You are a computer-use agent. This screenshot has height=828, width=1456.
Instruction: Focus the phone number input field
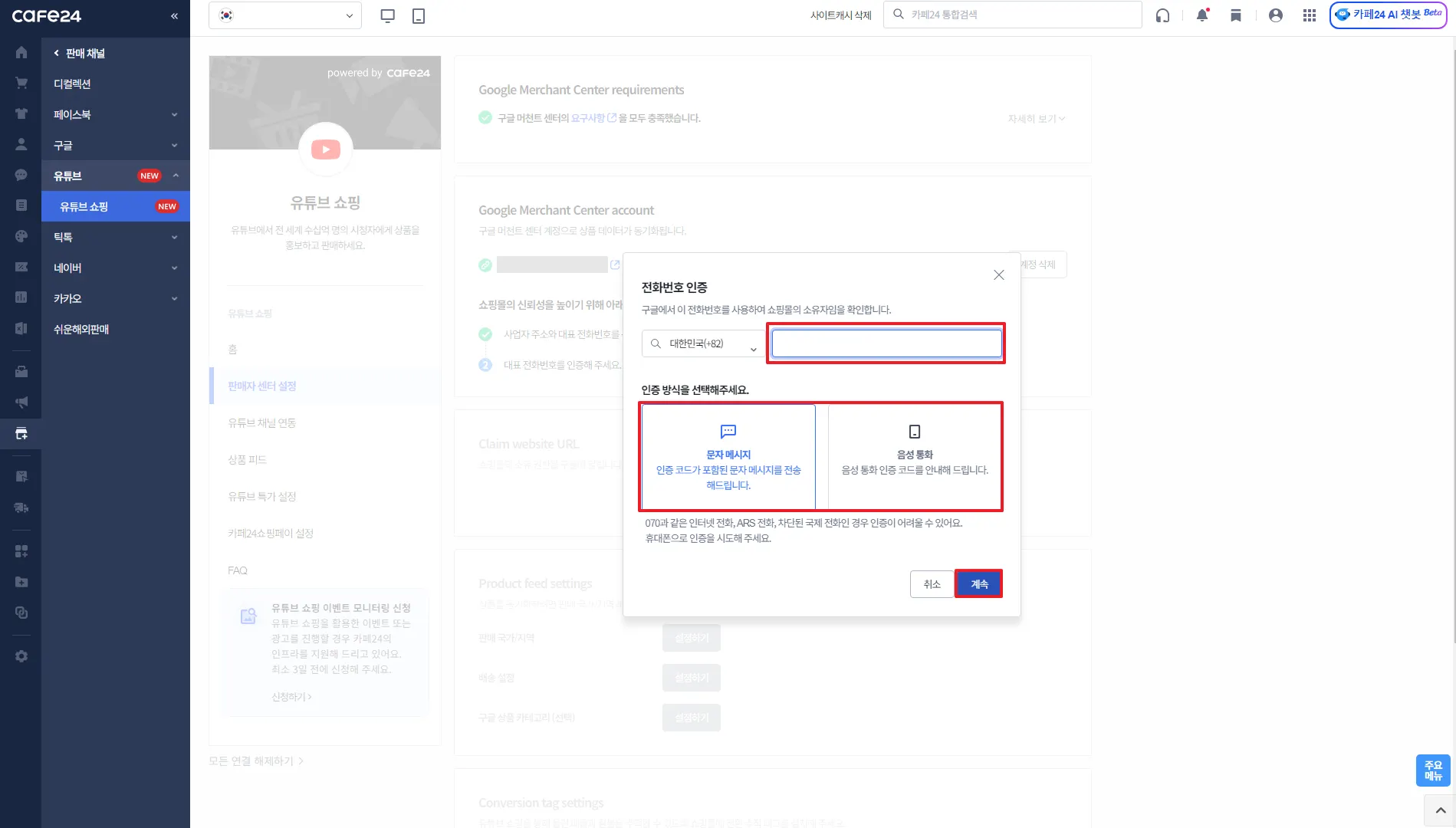(886, 343)
